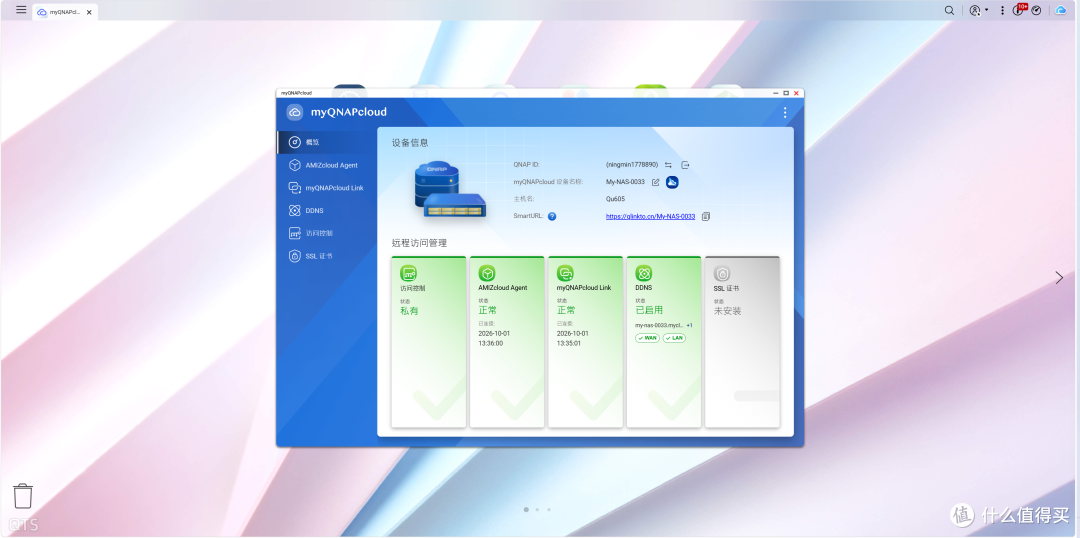The width and height of the screenshot is (1080, 538).
Task: Open the user account icon
Action: (x=975, y=10)
